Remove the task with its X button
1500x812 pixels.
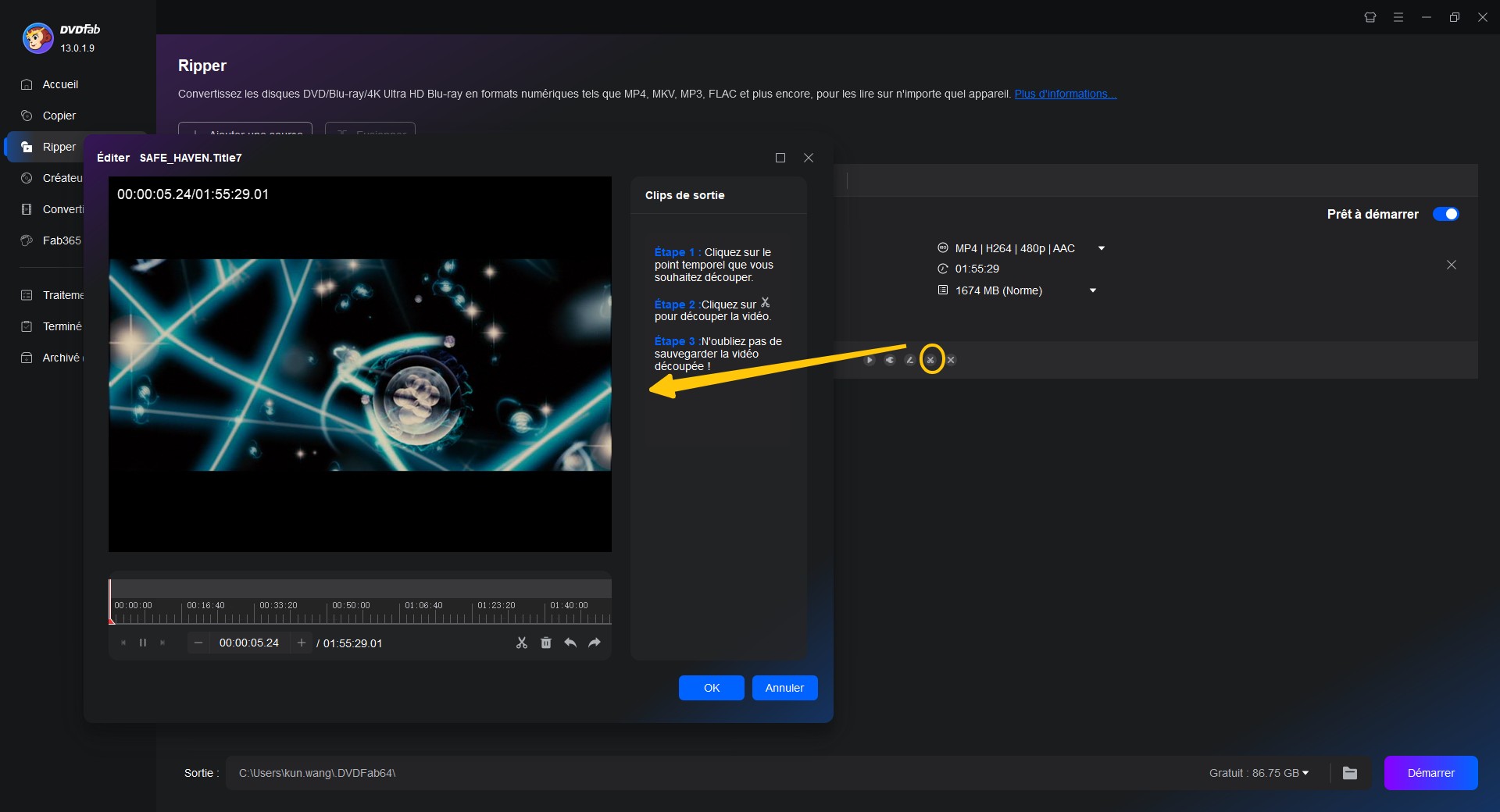pos(1452,265)
